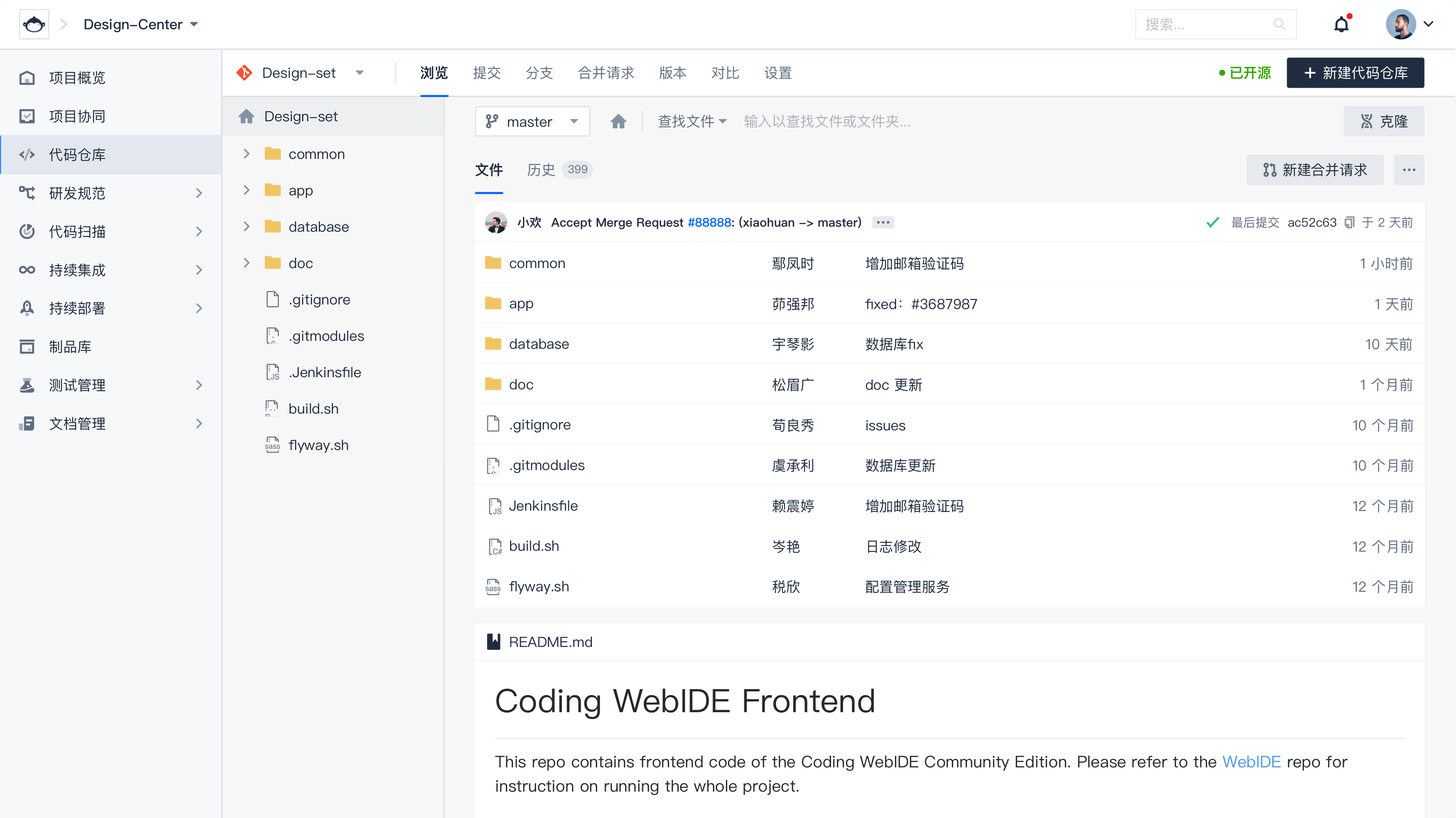Expand the 持续集成 sidebar section
Image resolution: width=1456 pixels, height=818 pixels.
(x=198, y=270)
